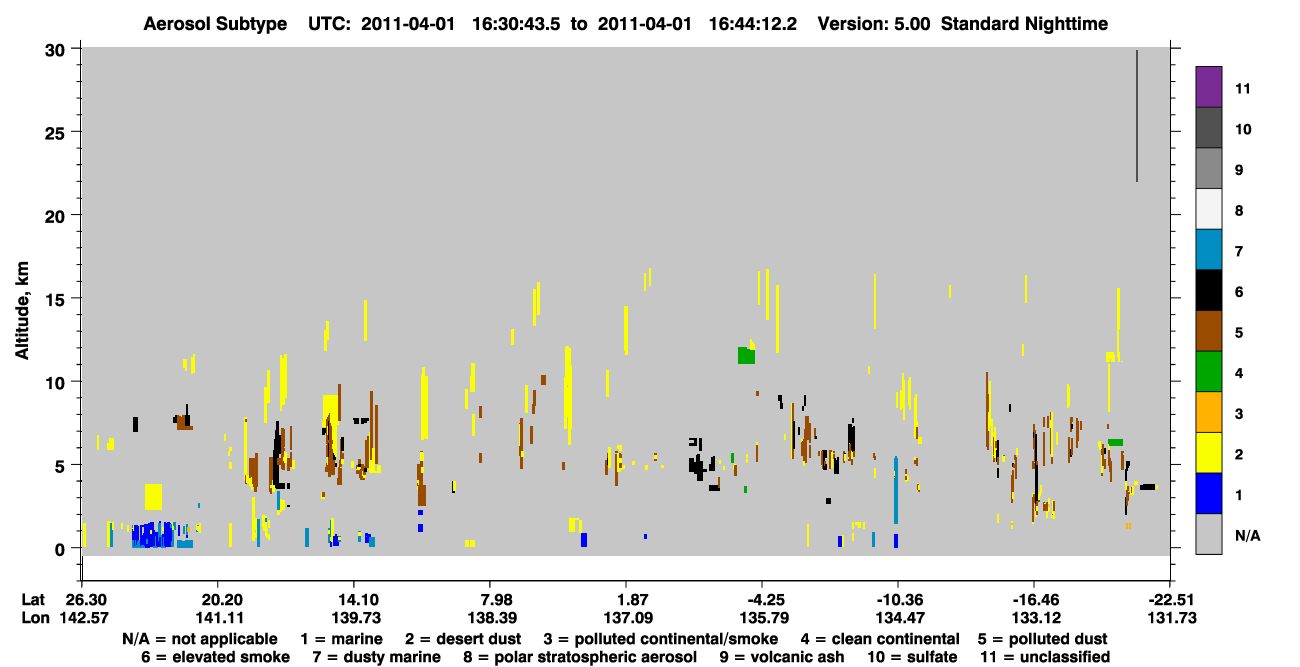Click the legend text '9 = volcanic ash'
The height and width of the screenshot is (667, 1300).
click(782, 657)
